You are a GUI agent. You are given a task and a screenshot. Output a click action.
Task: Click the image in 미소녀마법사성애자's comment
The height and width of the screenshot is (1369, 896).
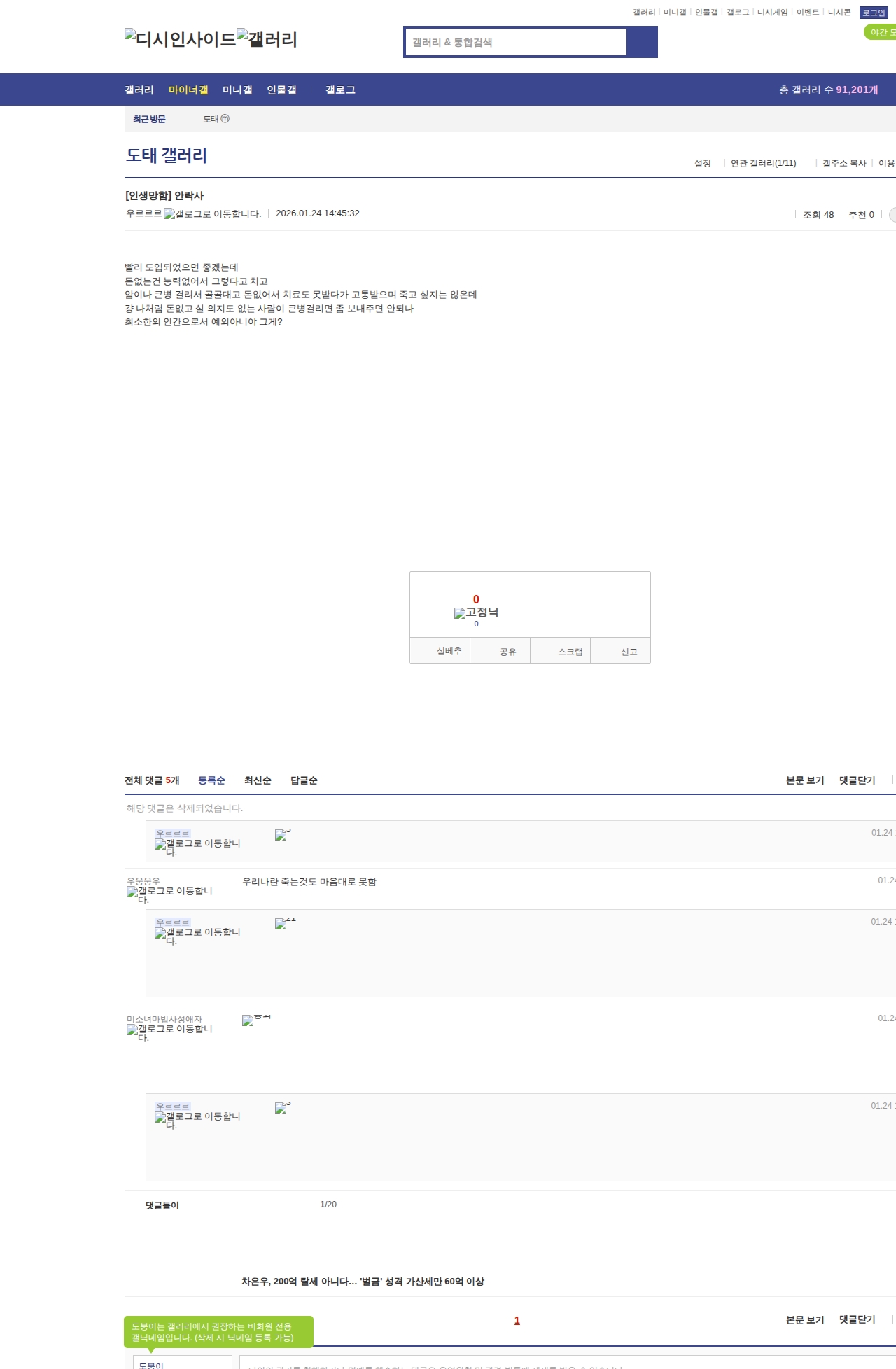click(256, 1020)
